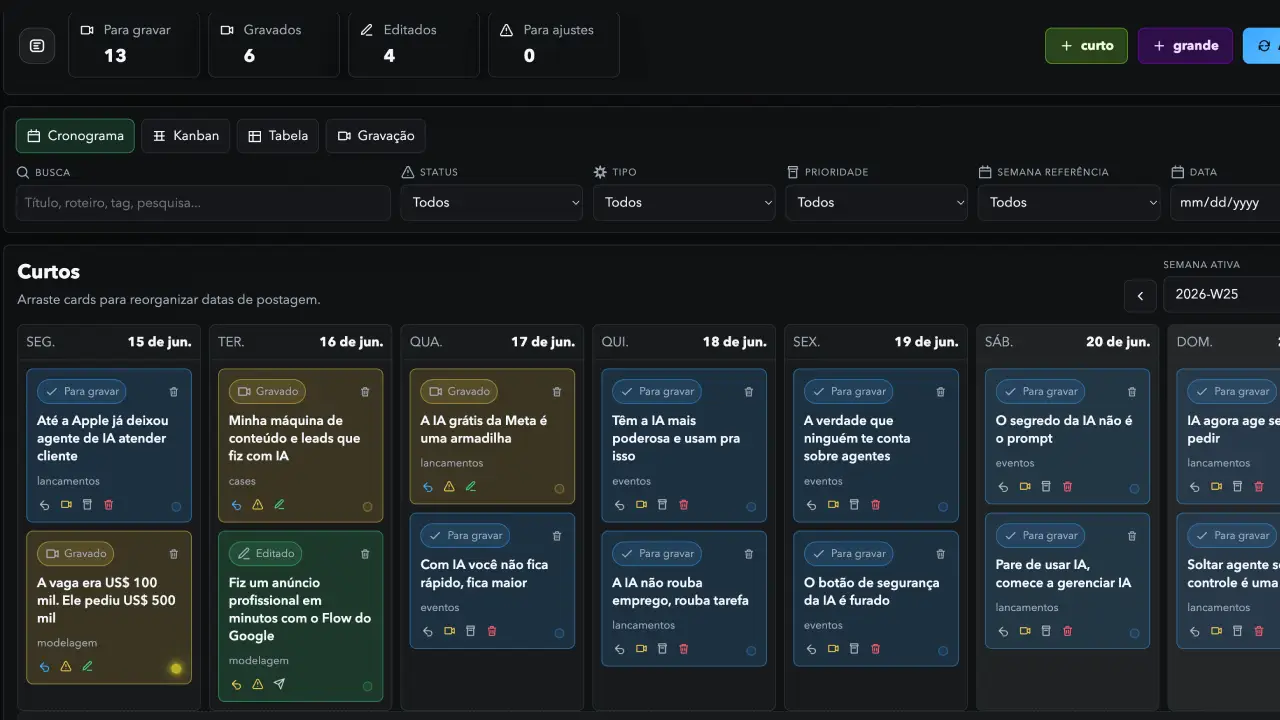Toggle status dot on 'Até a Apple já deixou' card
Screen dimensions: 1280x720
click(x=176, y=507)
